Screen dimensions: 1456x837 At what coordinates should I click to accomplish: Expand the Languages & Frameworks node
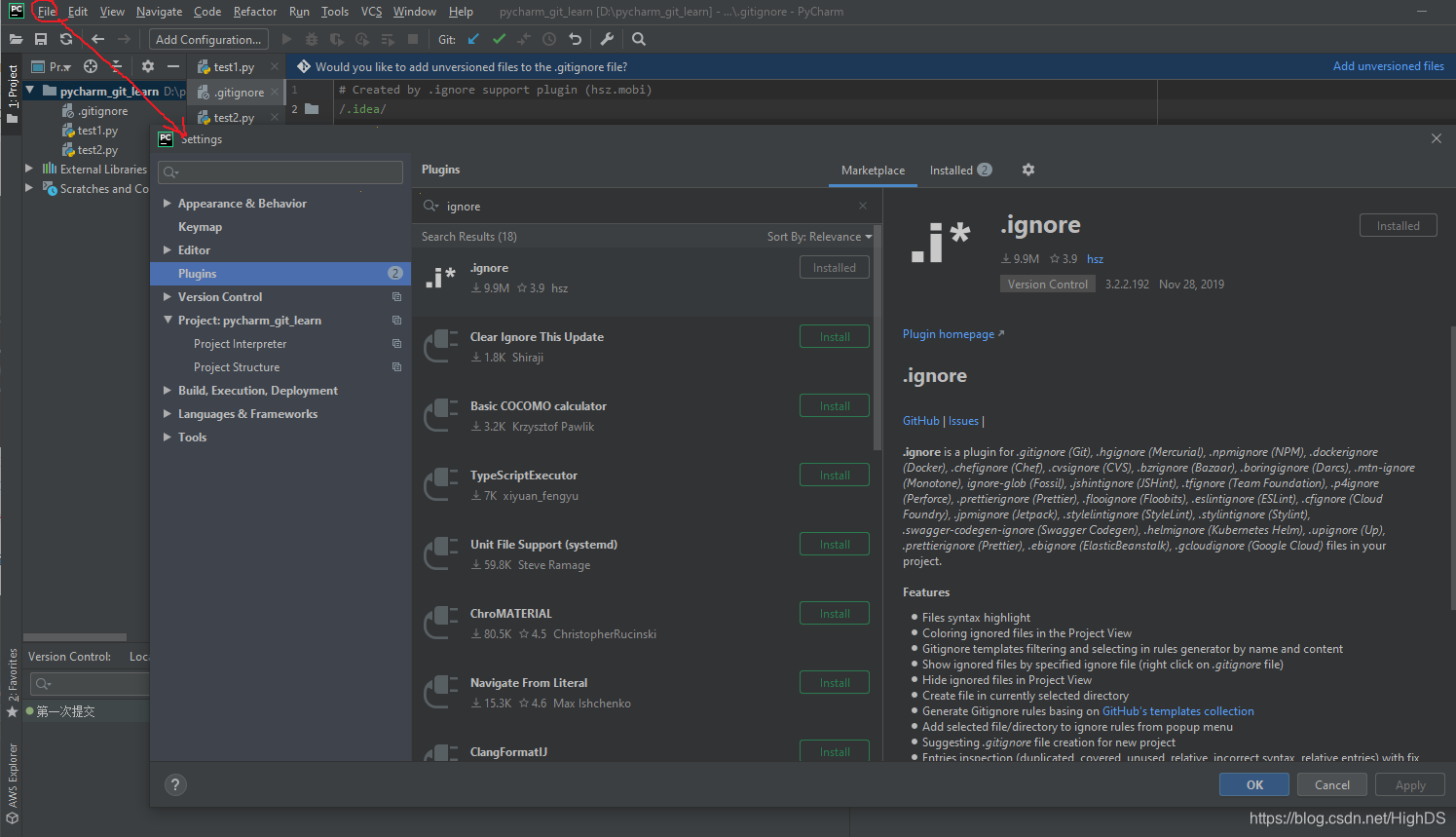168,414
